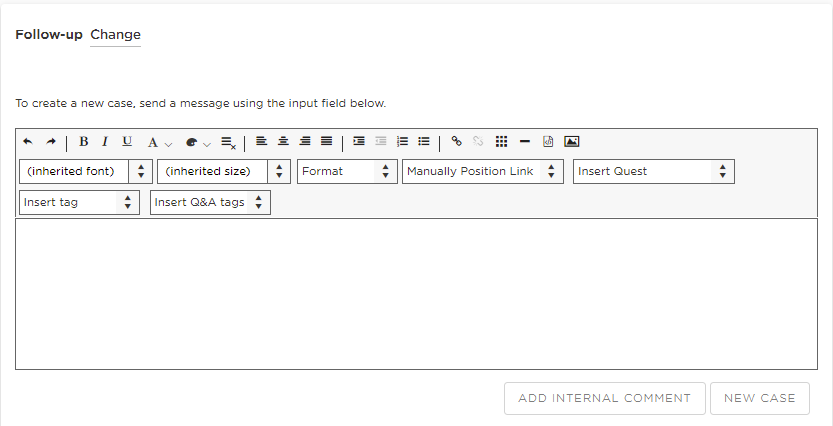Open the Insert Quest dropdown

click(x=654, y=172)
